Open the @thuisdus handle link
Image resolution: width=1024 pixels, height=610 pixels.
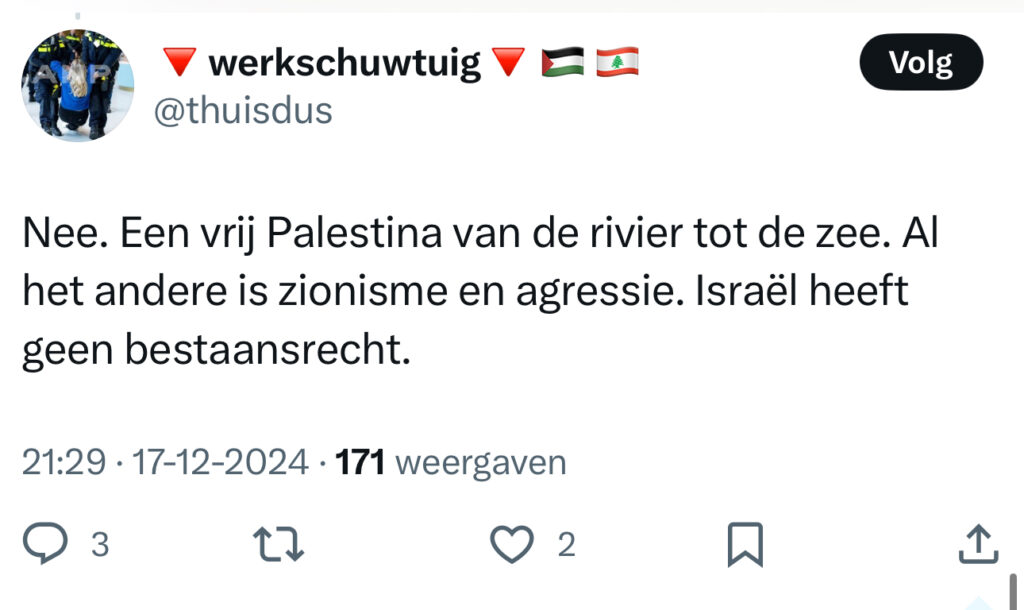pos(242,110)
